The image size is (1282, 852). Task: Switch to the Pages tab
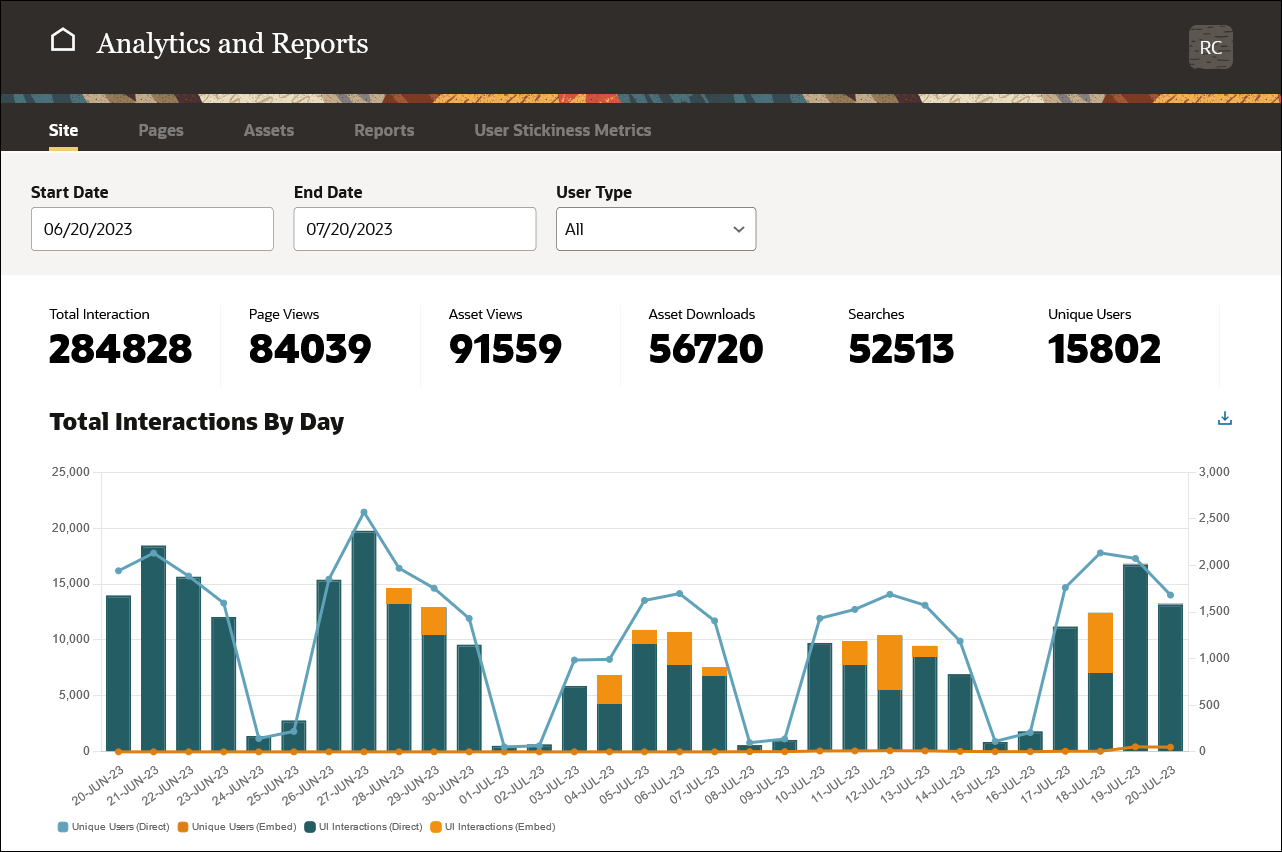point(160,130)
